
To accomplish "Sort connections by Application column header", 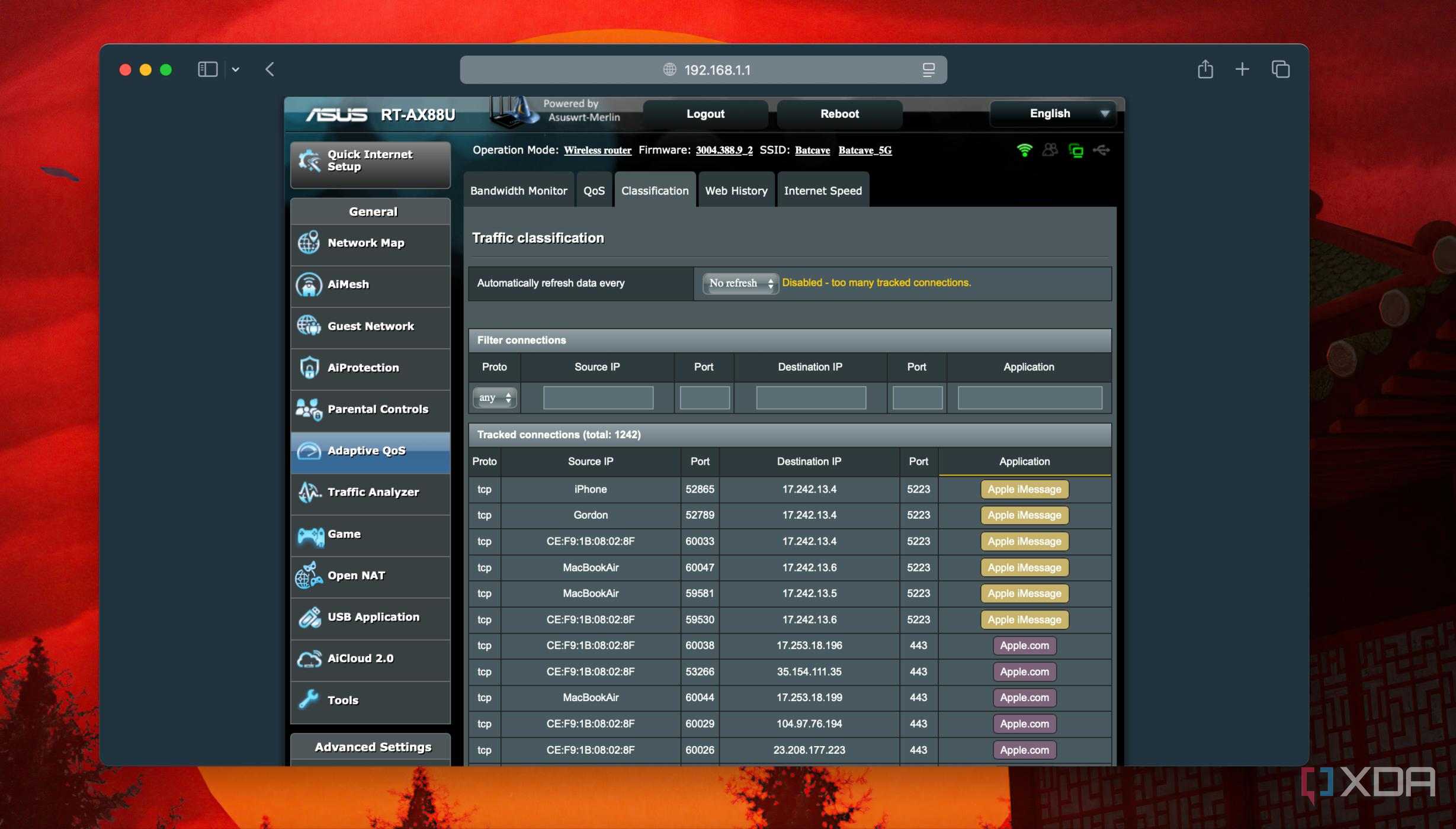I will [x=1024, y=461].
